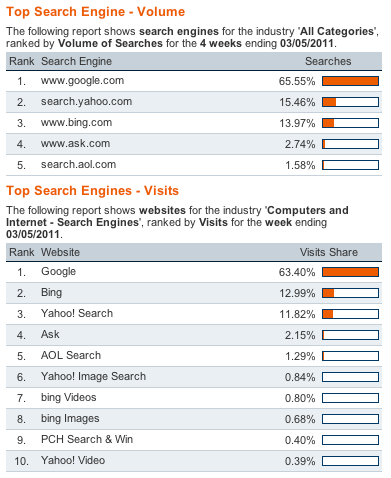Open the www.bing.com entry

tap(76, 123)
